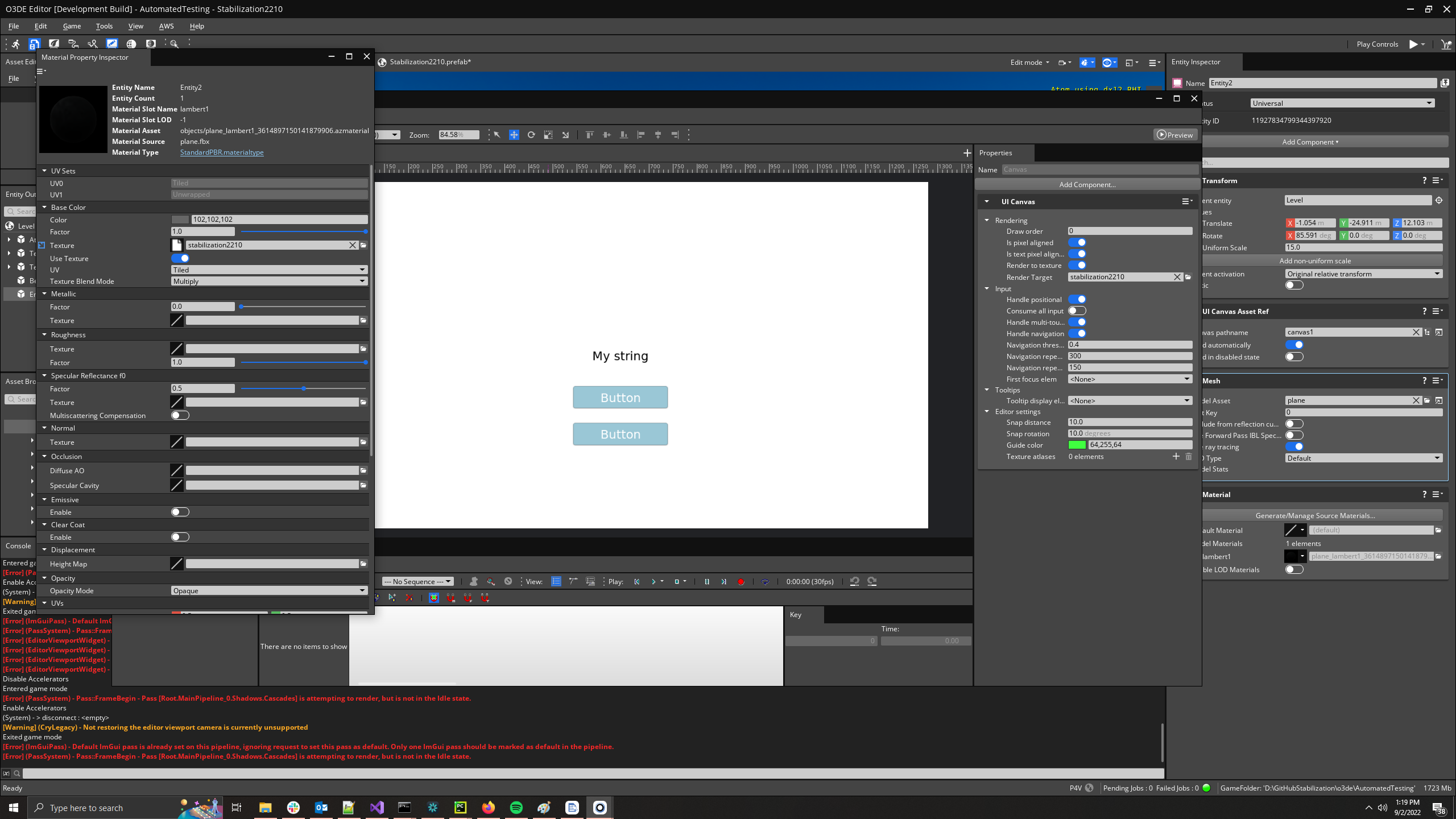Screen dimensions: 1456x819
Task: Open Firefox from the Windows taskbar
Action: coord(488,808)
